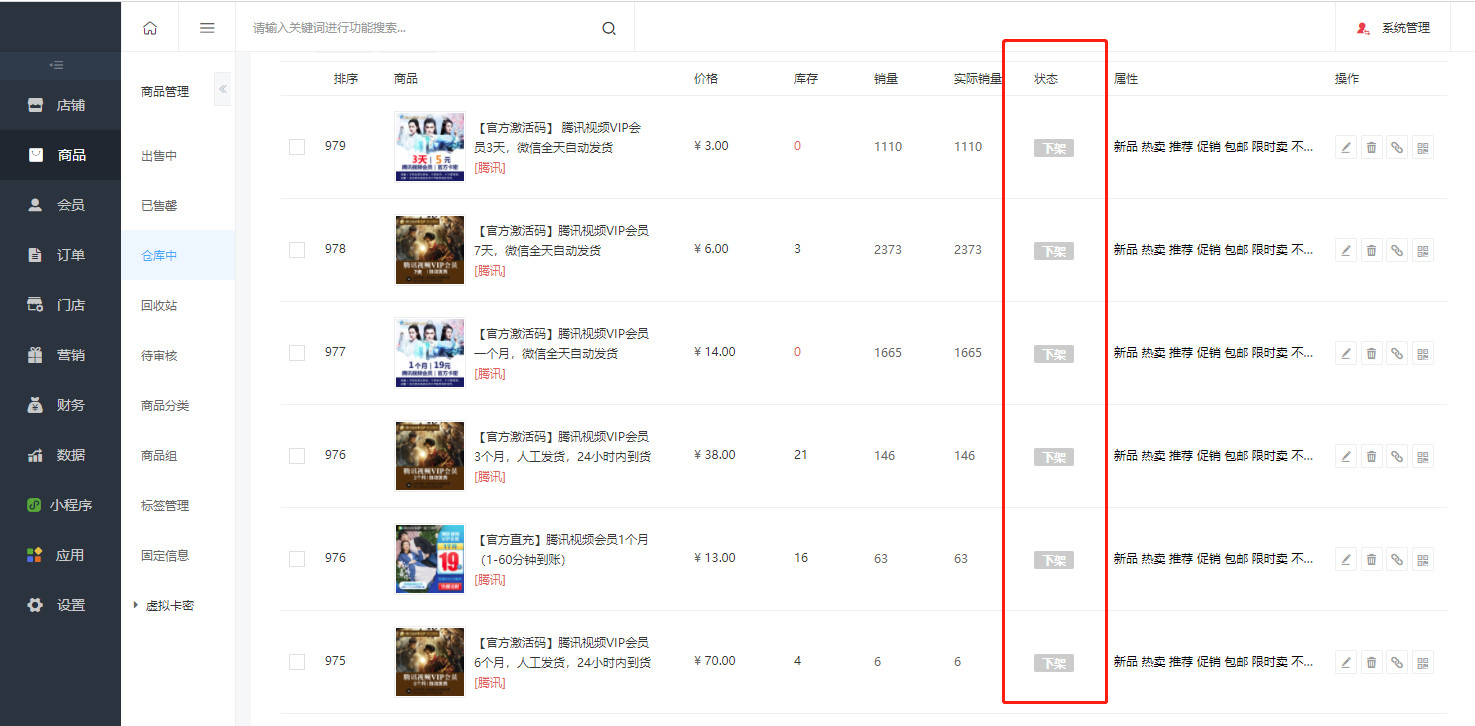Image resolution: width=1475 pixels, height=726 pixels.
Task: Delete the ¥13.00 product via trash icon
Action: click(1372, 560)
